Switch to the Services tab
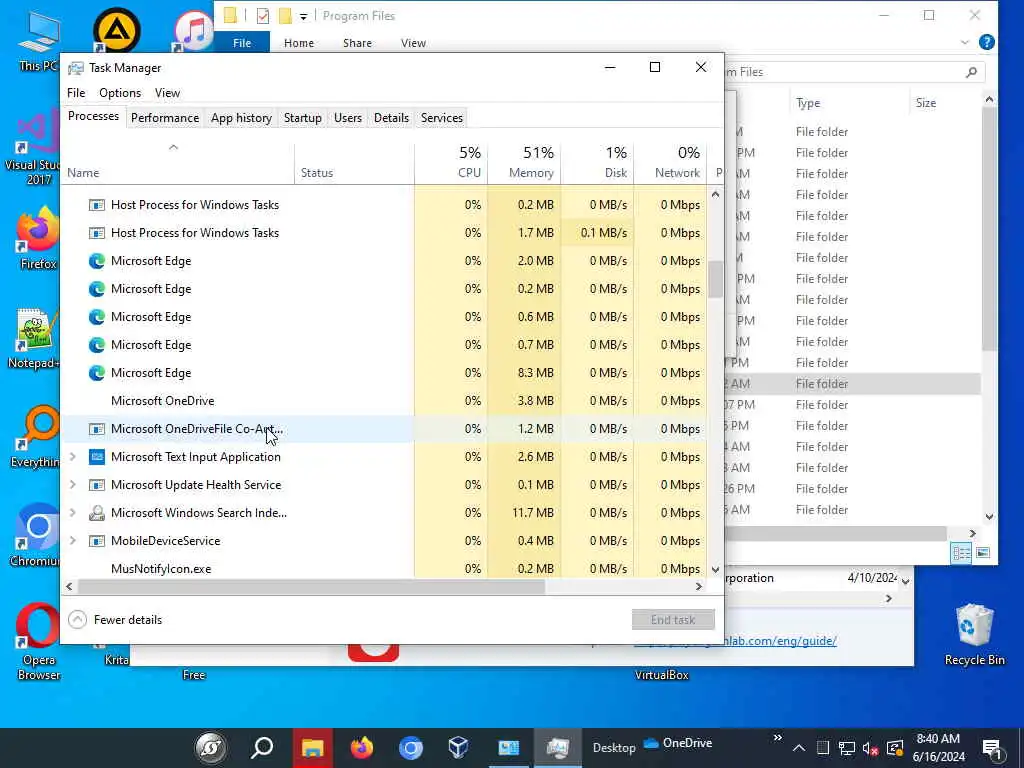 click(441, 118)
